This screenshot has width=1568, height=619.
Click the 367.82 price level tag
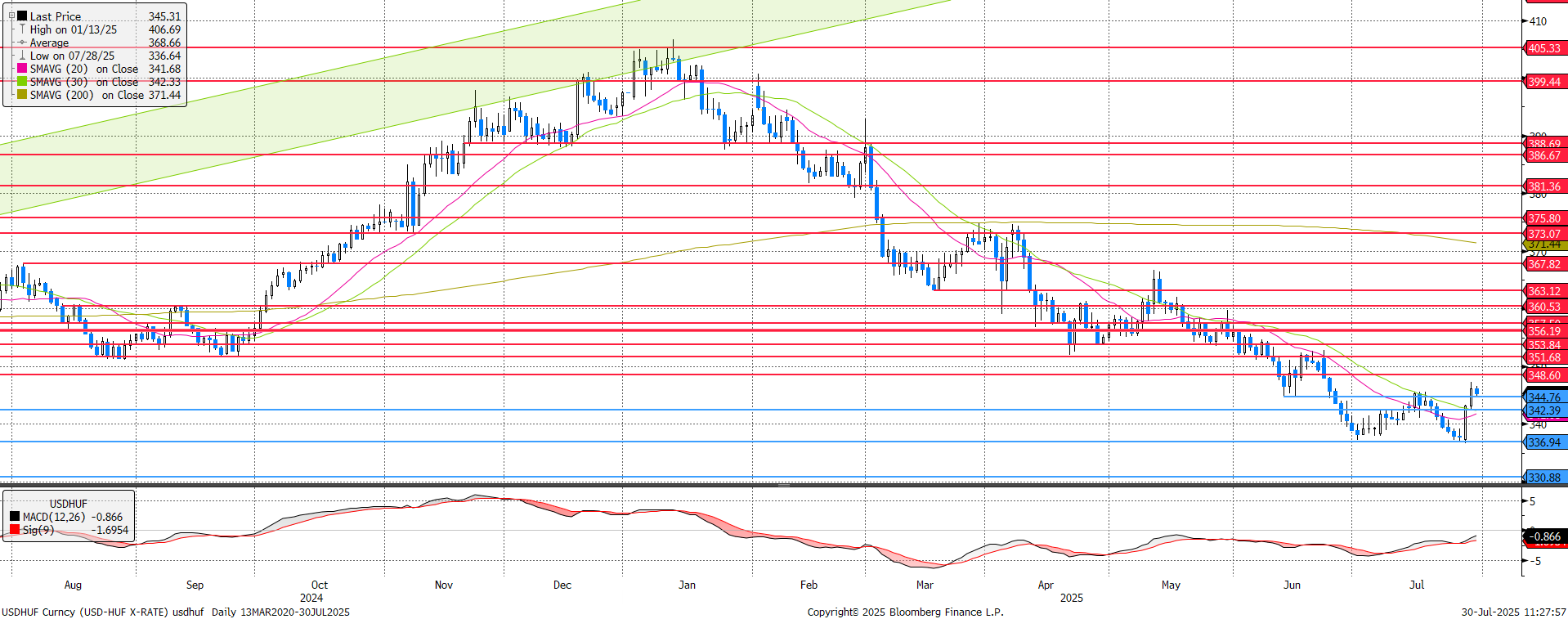pos(1544,264)
